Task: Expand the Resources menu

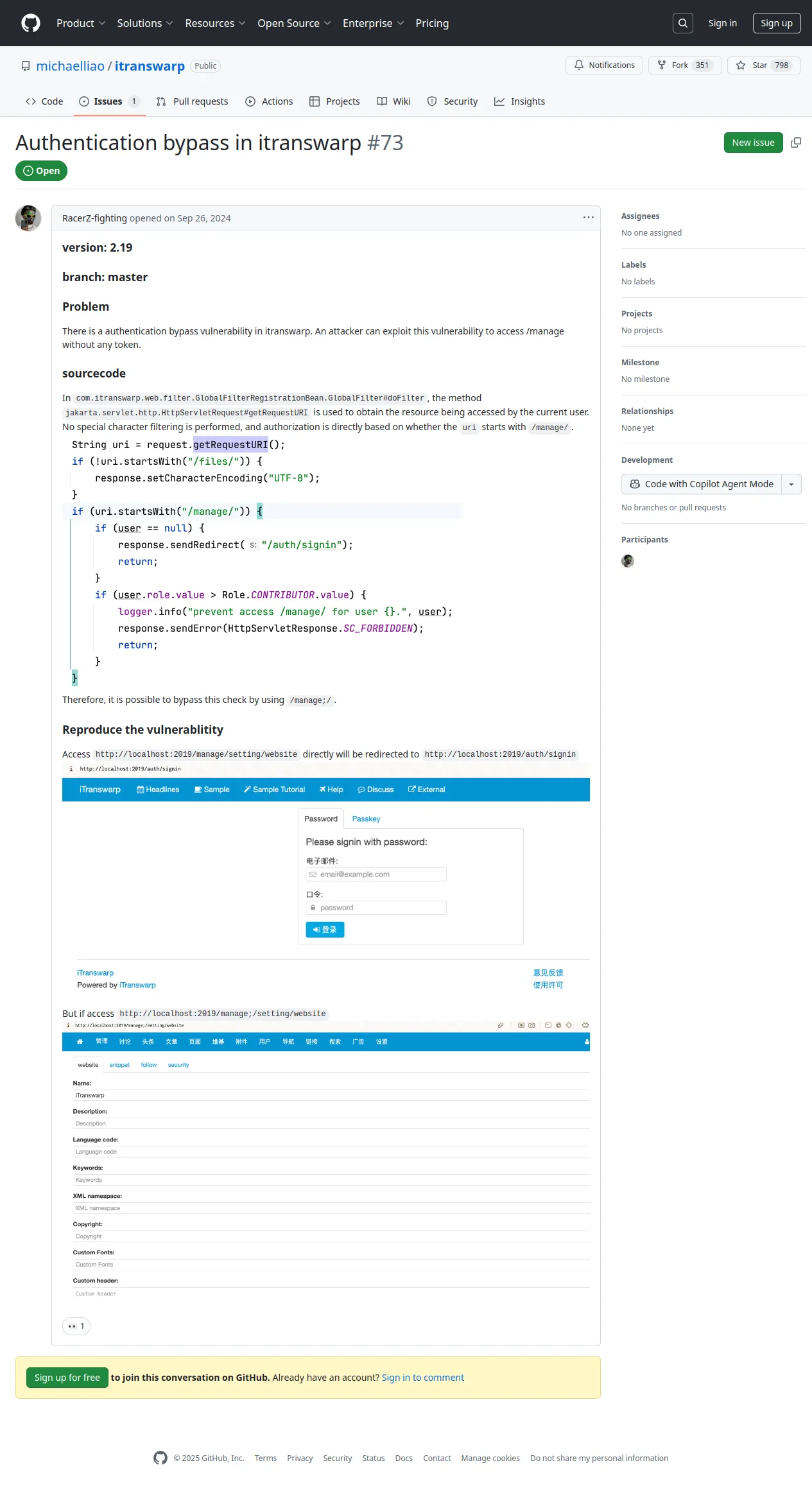Action: coord(215,23)
